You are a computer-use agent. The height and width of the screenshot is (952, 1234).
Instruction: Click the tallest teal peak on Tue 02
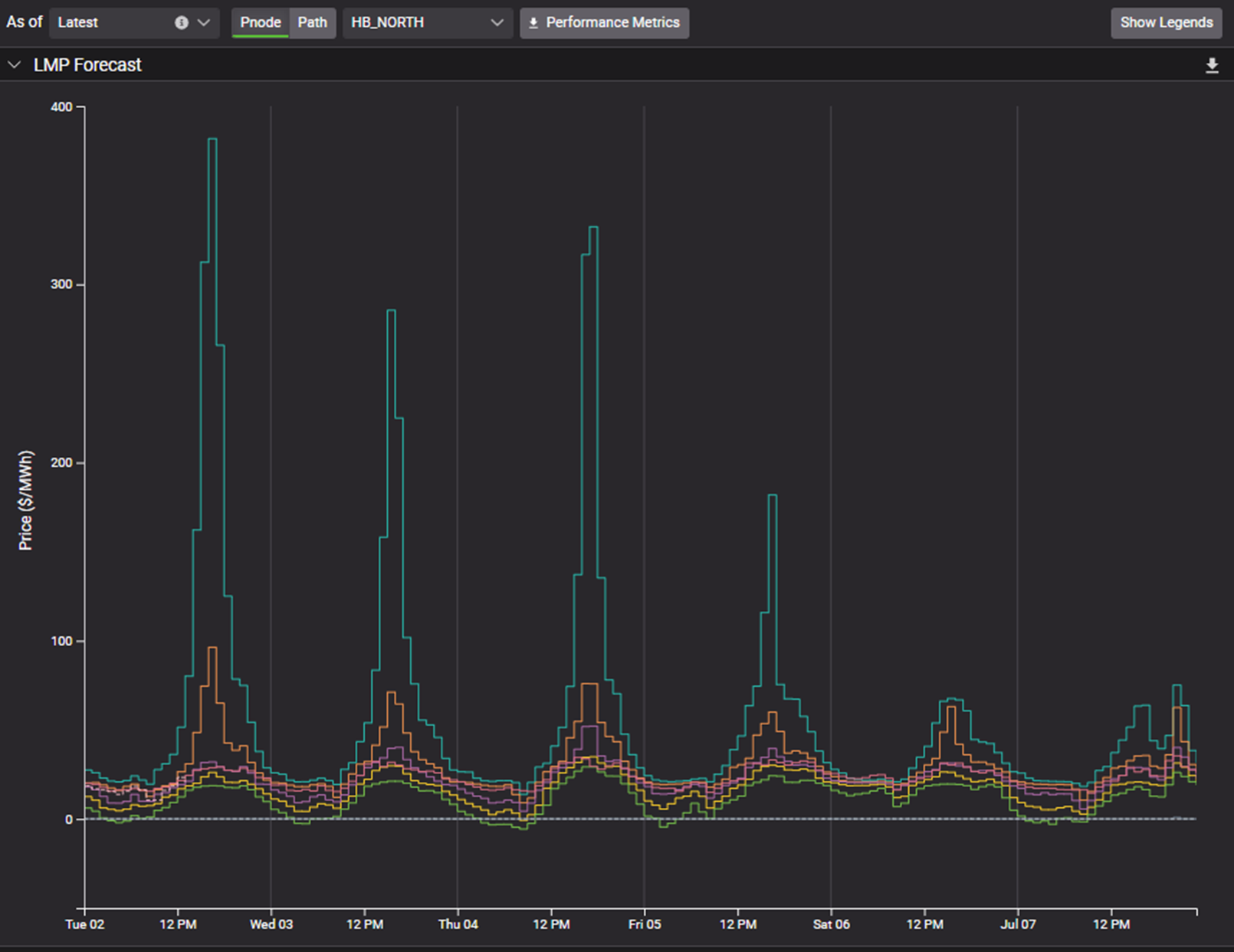(x=212, y=140)
